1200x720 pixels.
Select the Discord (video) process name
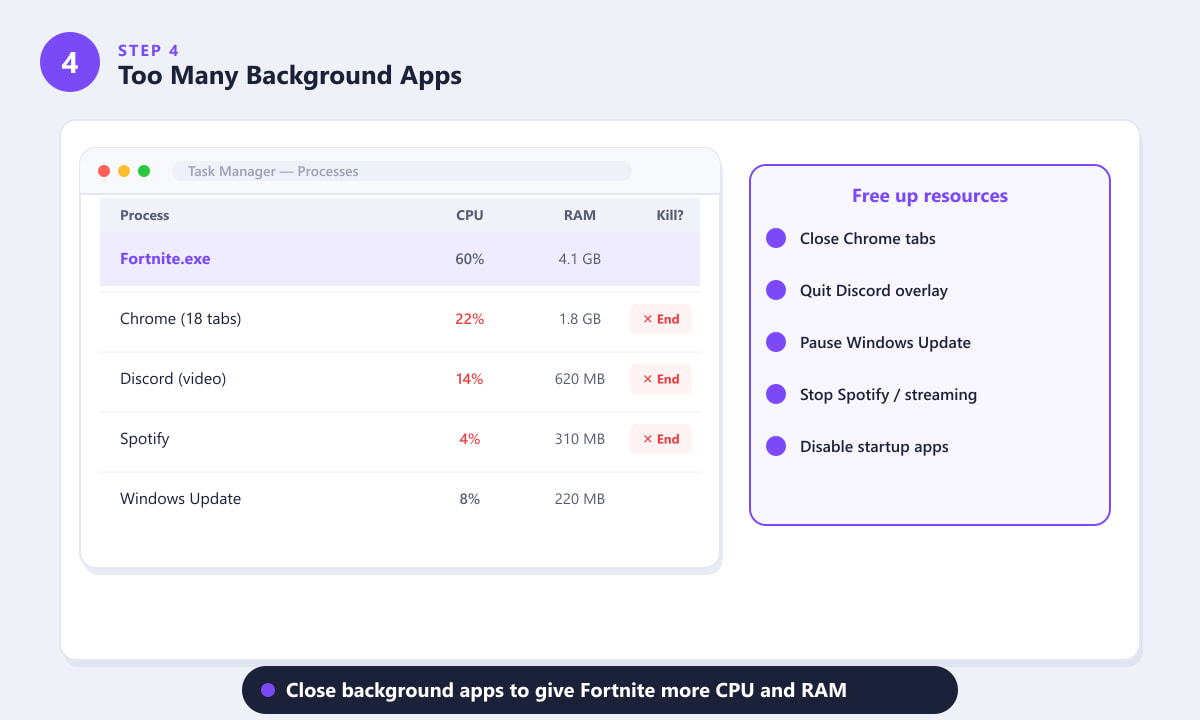(173, 379)
